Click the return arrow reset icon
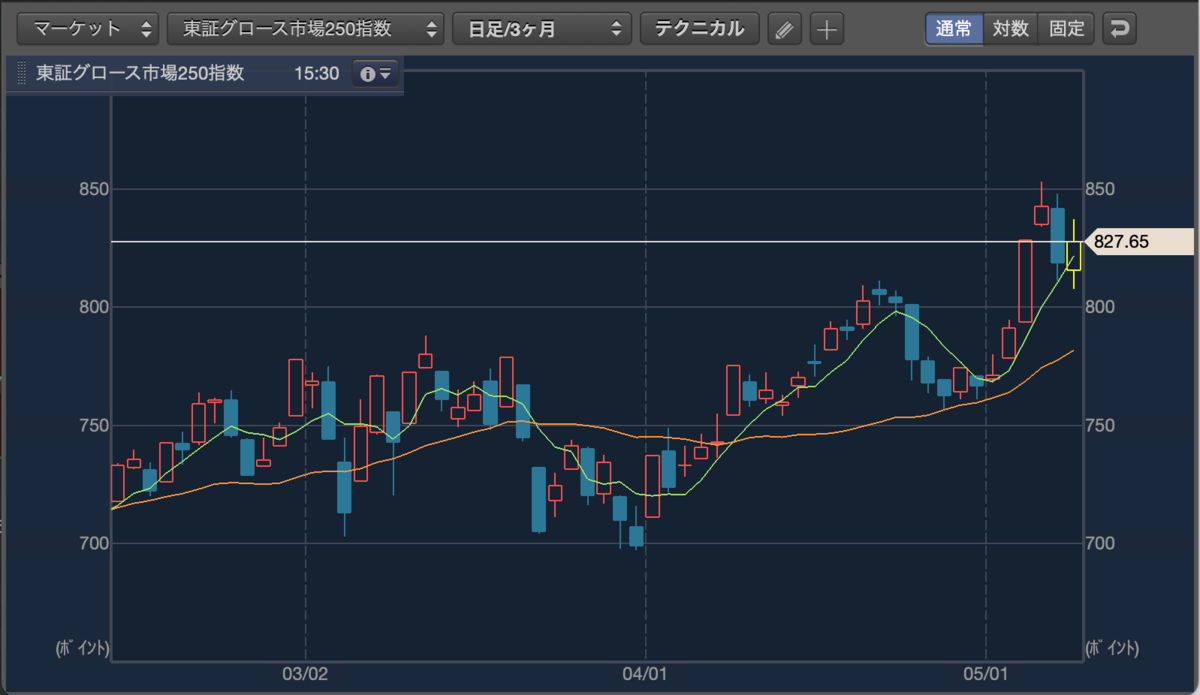This screenshot has width=1200, height=695. coord(1119,29)
